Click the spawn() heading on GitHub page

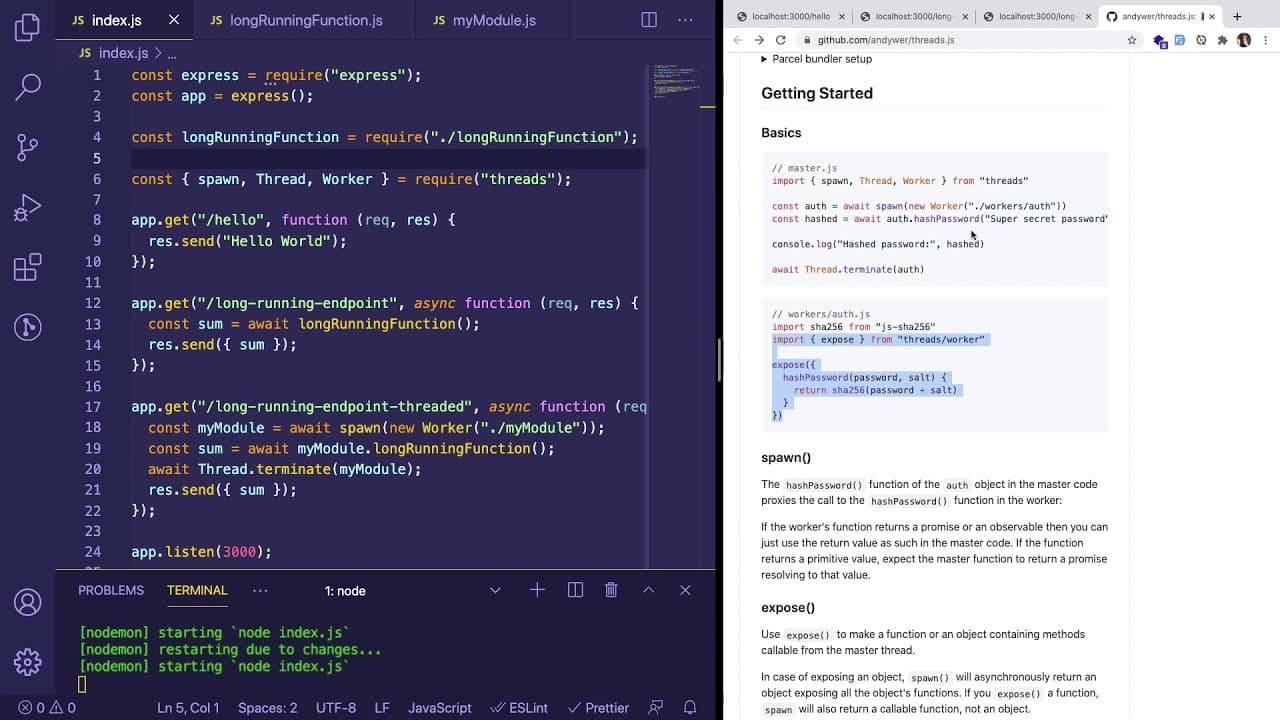coord(786,458)
